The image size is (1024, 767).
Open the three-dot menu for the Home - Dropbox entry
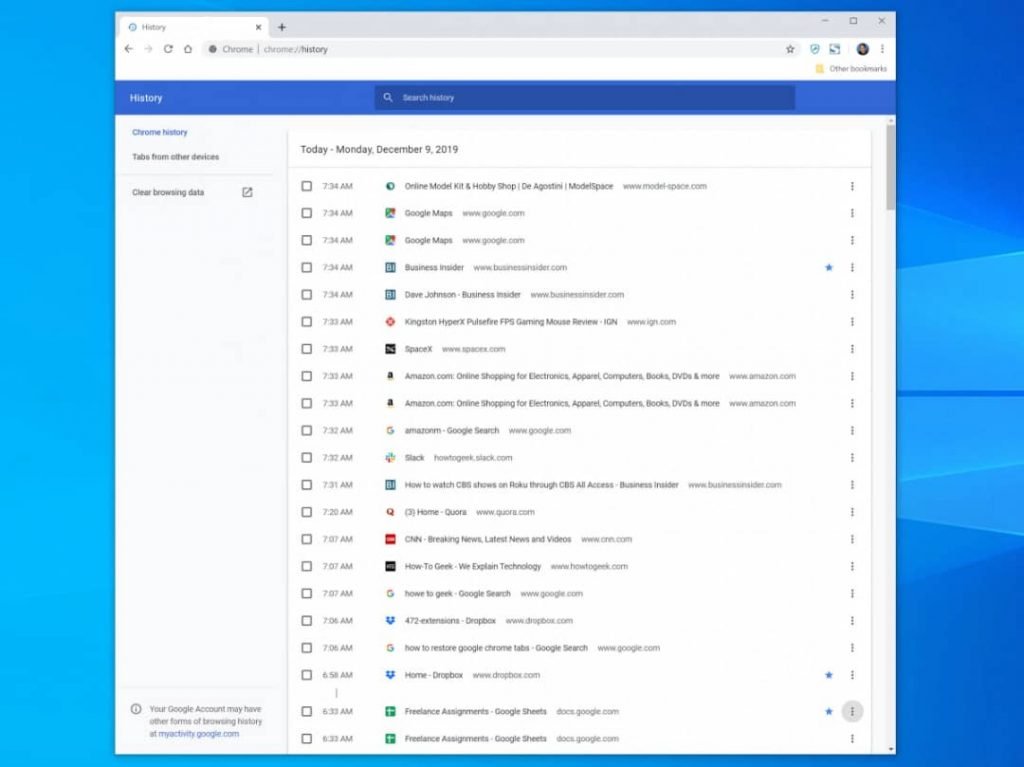point(852,675)
